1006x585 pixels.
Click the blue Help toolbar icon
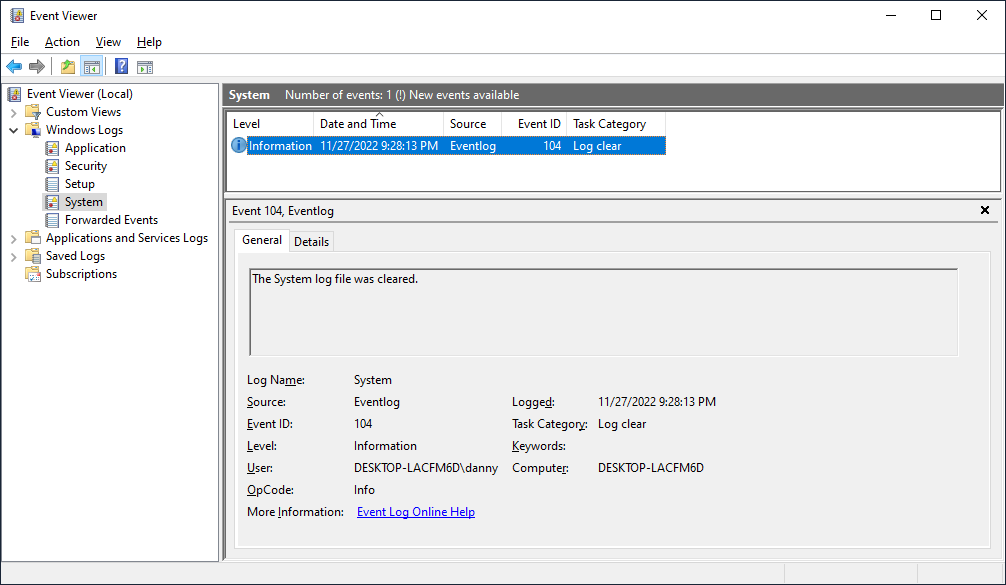[121, 66]
